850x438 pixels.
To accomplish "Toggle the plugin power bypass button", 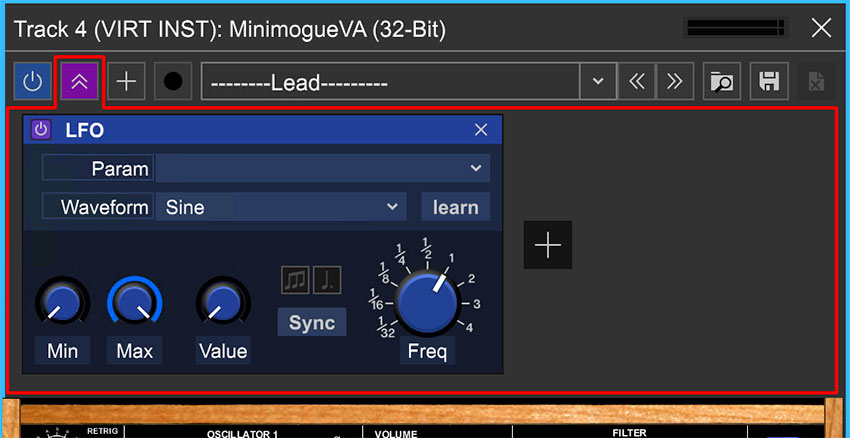I will [33, 81].
